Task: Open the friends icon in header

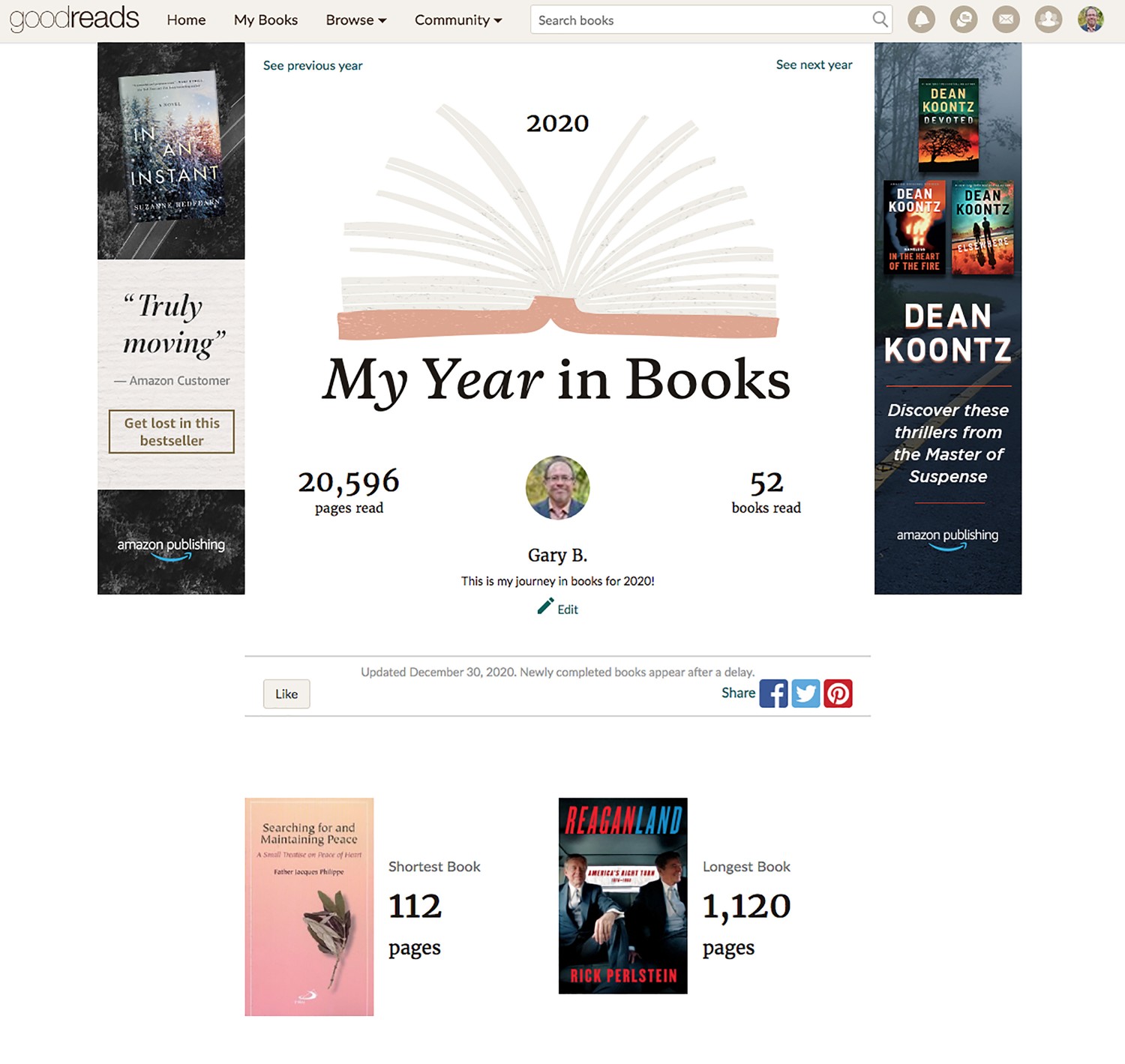Action: point(1048,19)
